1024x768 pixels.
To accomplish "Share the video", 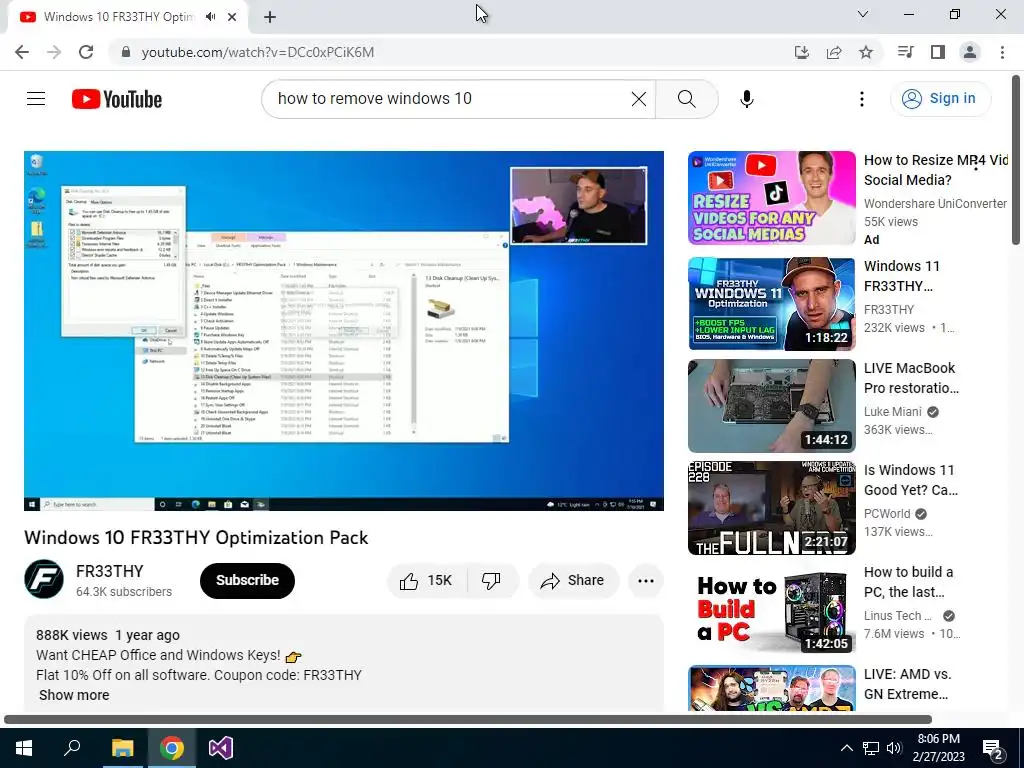I will [x=573, y=580].
